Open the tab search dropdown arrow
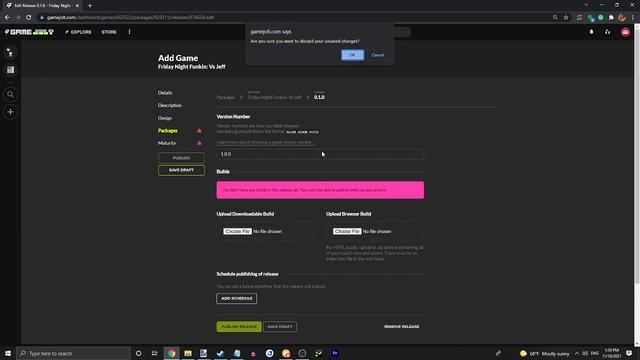The image size is (640, 360). (x=586, y=5)
